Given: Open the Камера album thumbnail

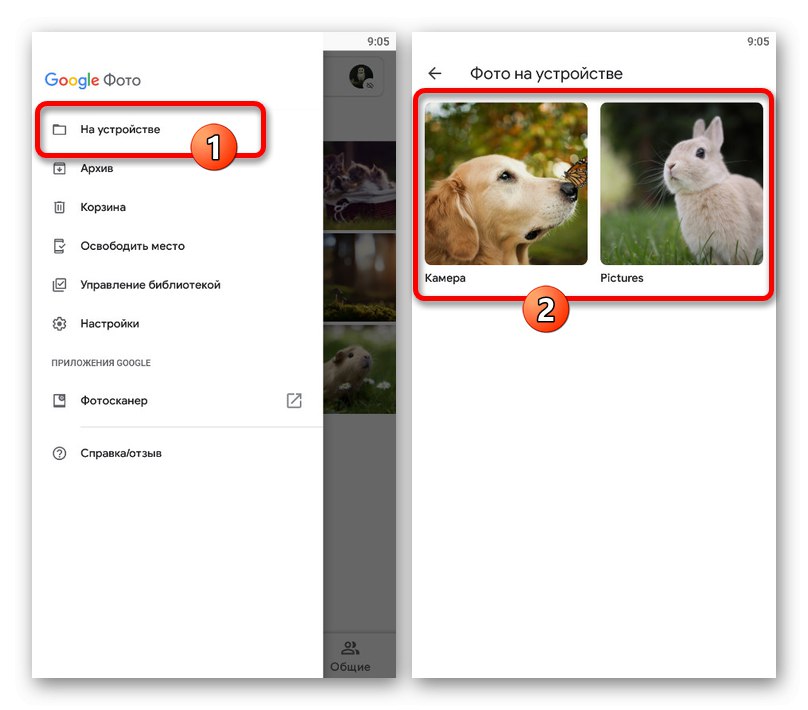Looking at the screenshot, I should click(x=506, y=183).
